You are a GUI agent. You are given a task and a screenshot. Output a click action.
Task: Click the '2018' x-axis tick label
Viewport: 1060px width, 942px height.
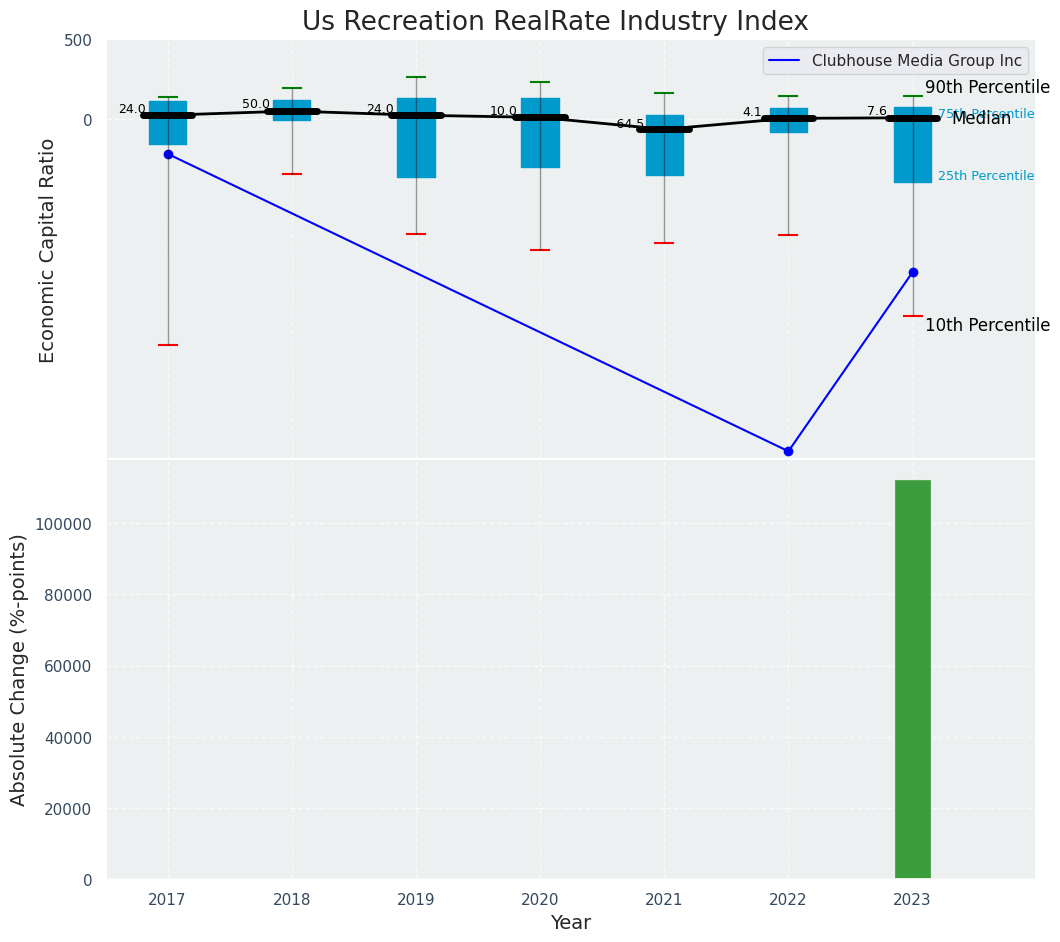pos(292,900)
